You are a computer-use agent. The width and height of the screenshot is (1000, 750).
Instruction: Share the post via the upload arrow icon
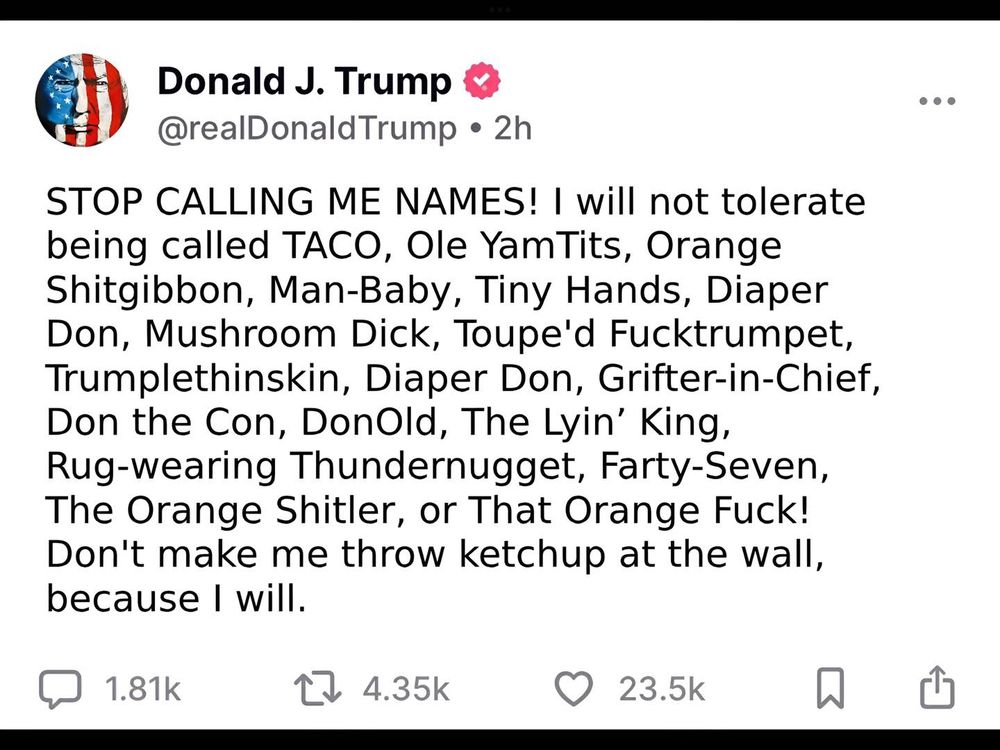937,688
